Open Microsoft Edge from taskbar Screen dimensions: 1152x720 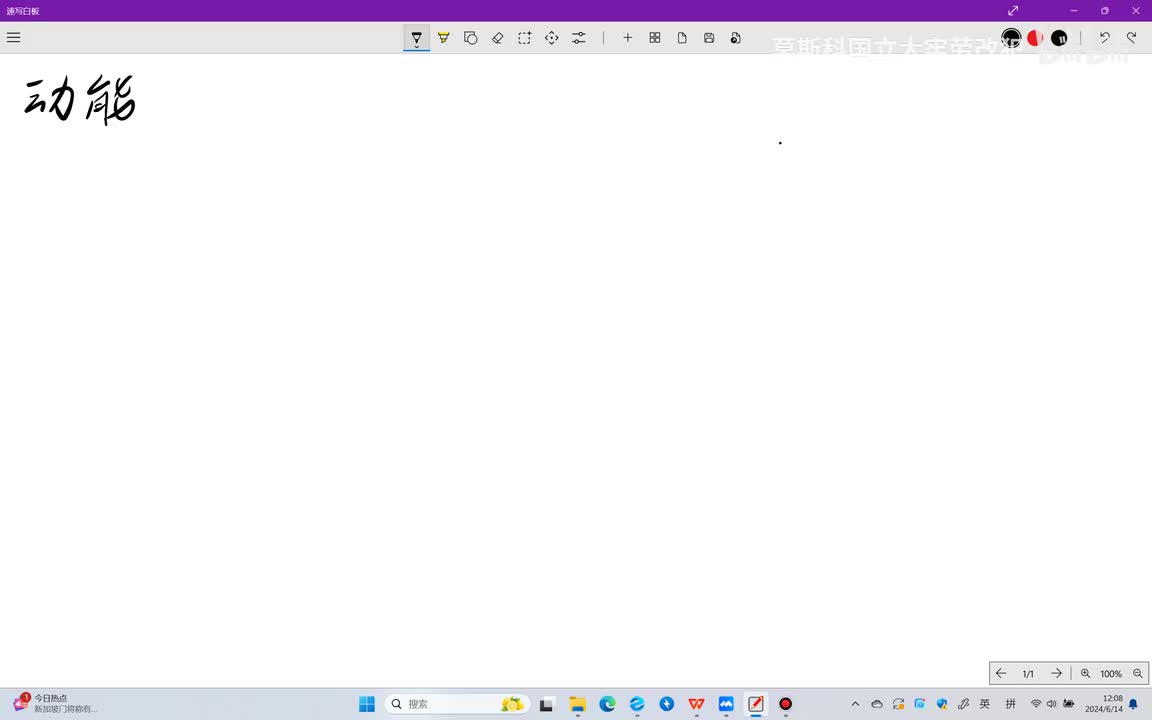[607, 704]
